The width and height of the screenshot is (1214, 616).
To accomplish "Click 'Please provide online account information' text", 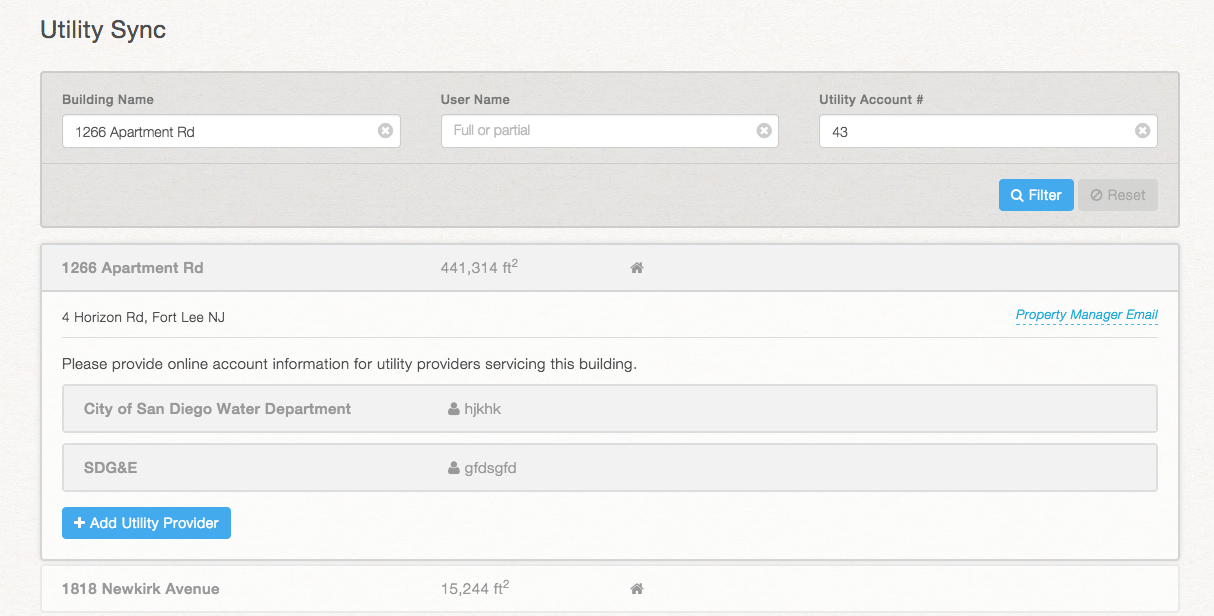I will 349,364.
